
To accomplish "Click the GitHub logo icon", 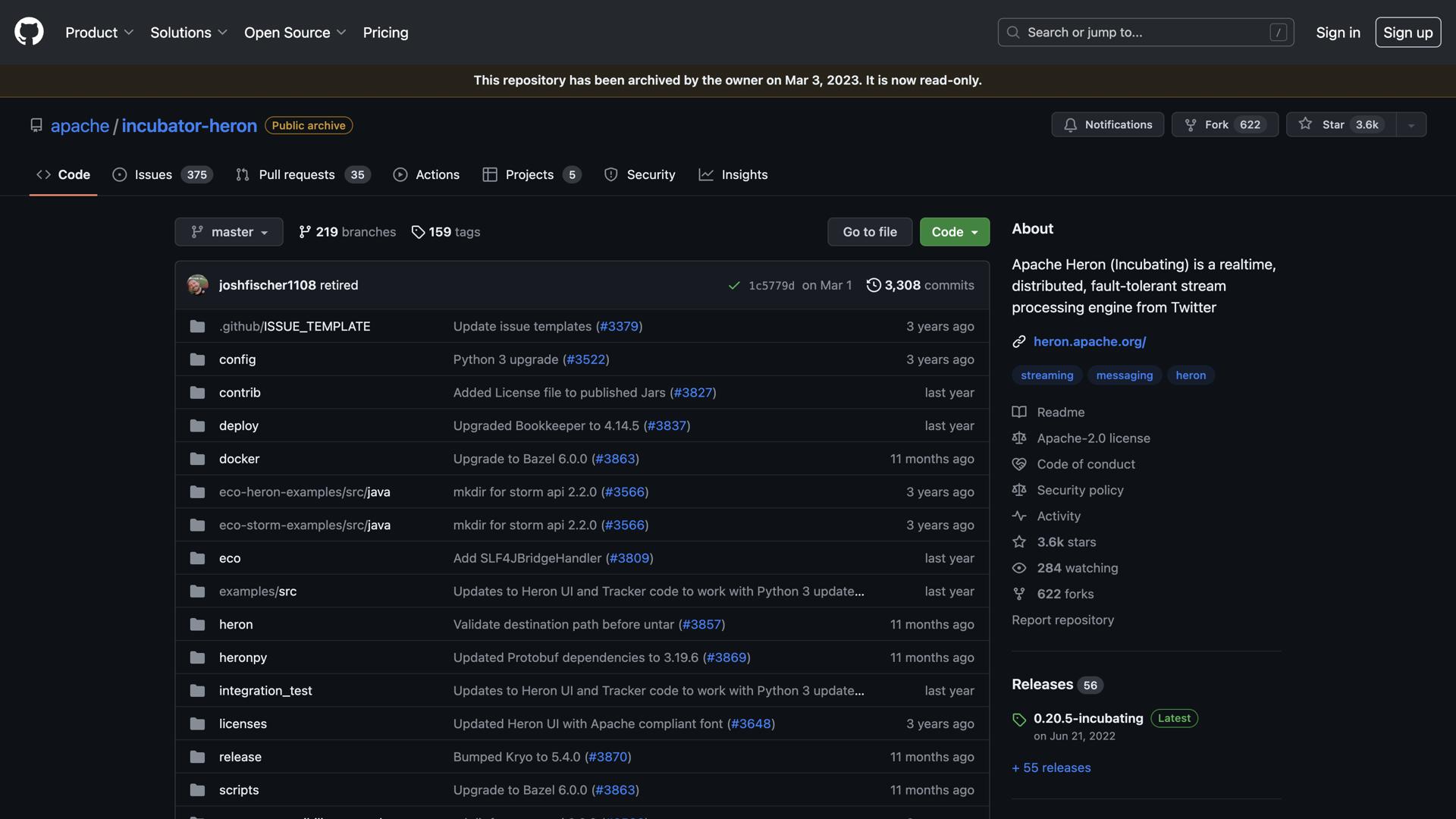I will click(x=29, y=32).
